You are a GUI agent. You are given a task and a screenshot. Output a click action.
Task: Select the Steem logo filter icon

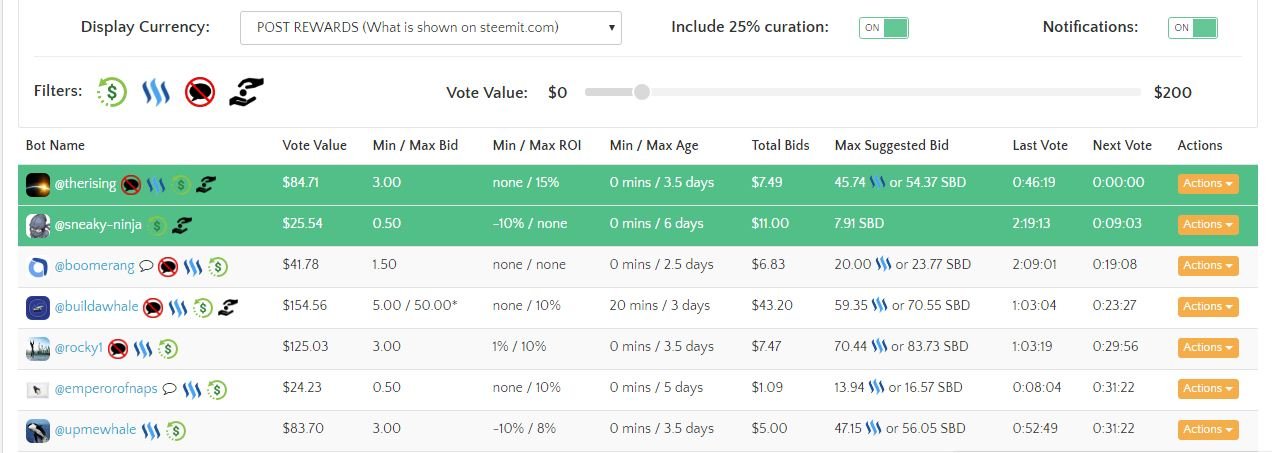156,92
